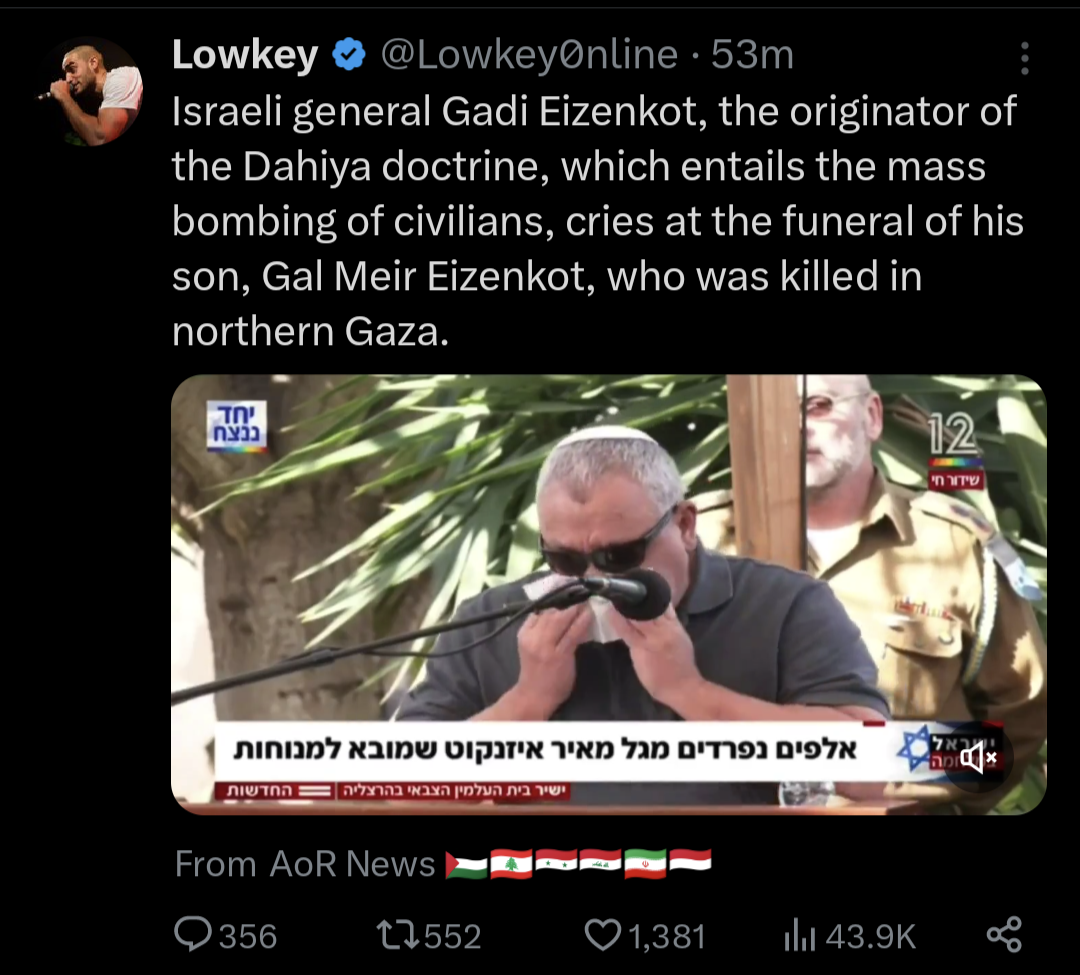Open the From AoR News source link
The height and width of the screenshot is (975, 1080).
pos(305,863)
